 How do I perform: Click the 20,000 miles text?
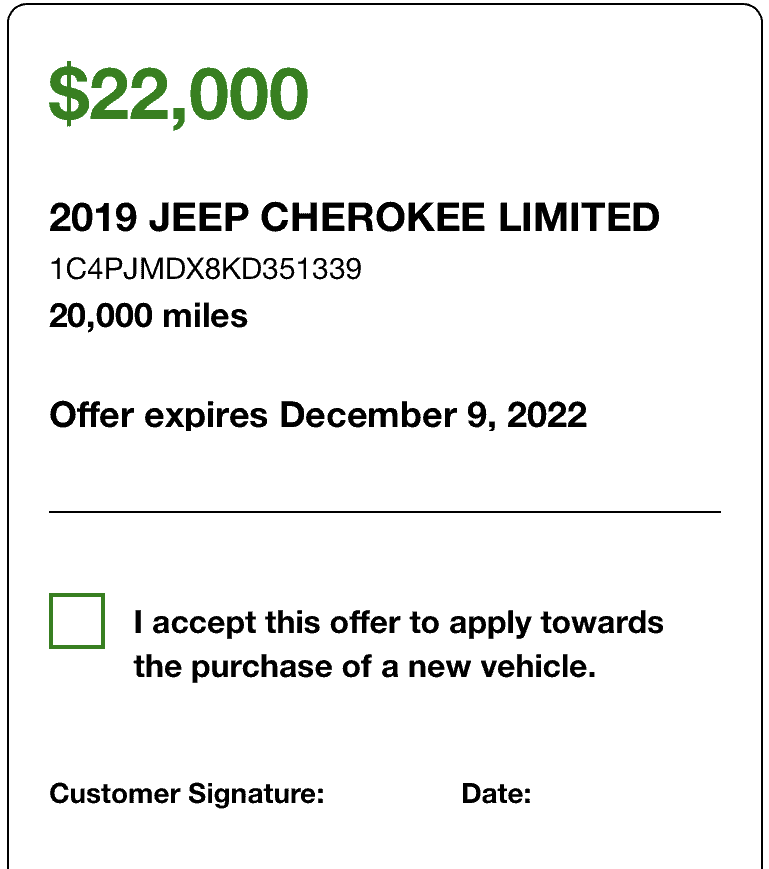pos(148,316)
